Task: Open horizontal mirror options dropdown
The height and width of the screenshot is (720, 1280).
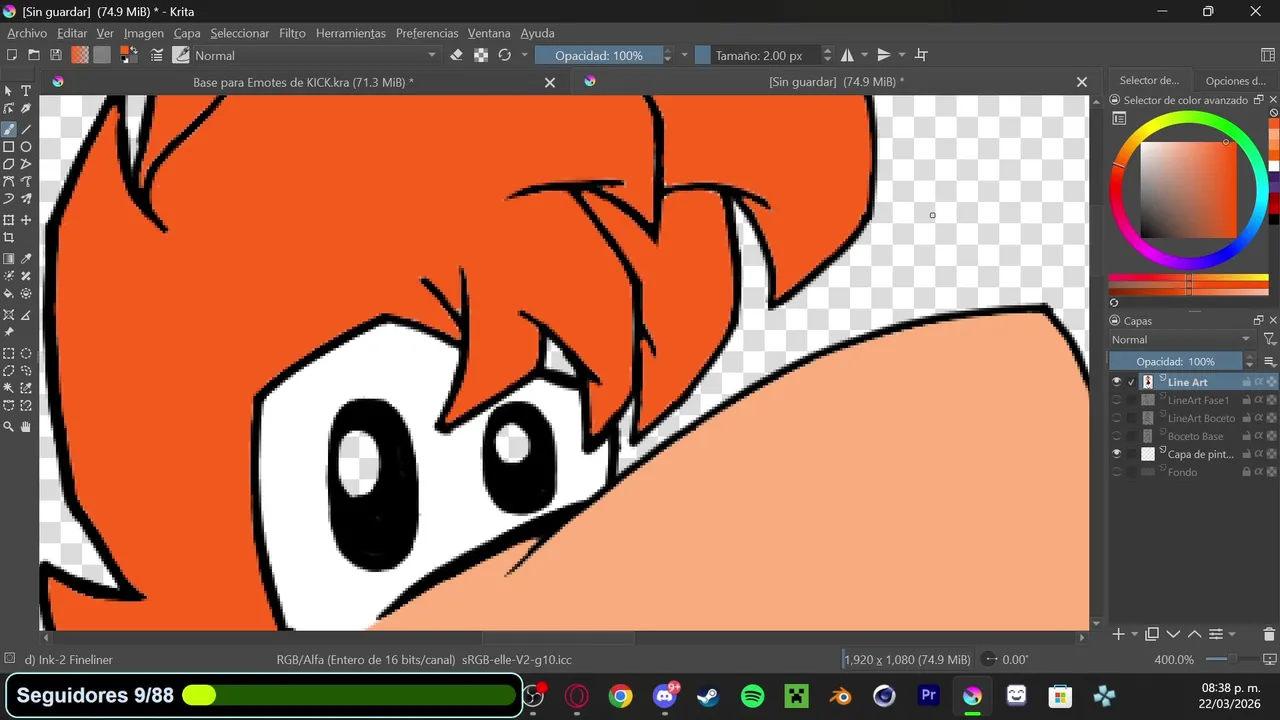Action: [863, 55]
